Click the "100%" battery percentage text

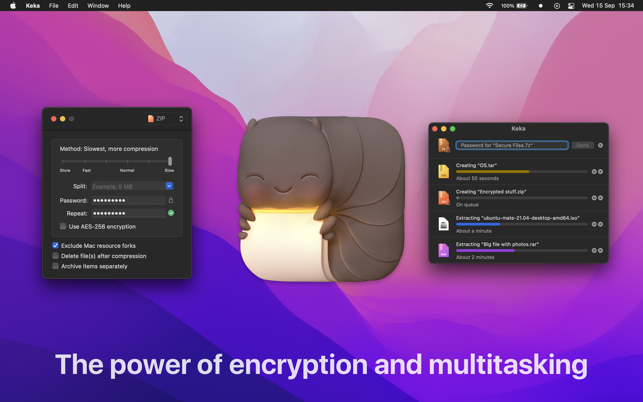508,6
